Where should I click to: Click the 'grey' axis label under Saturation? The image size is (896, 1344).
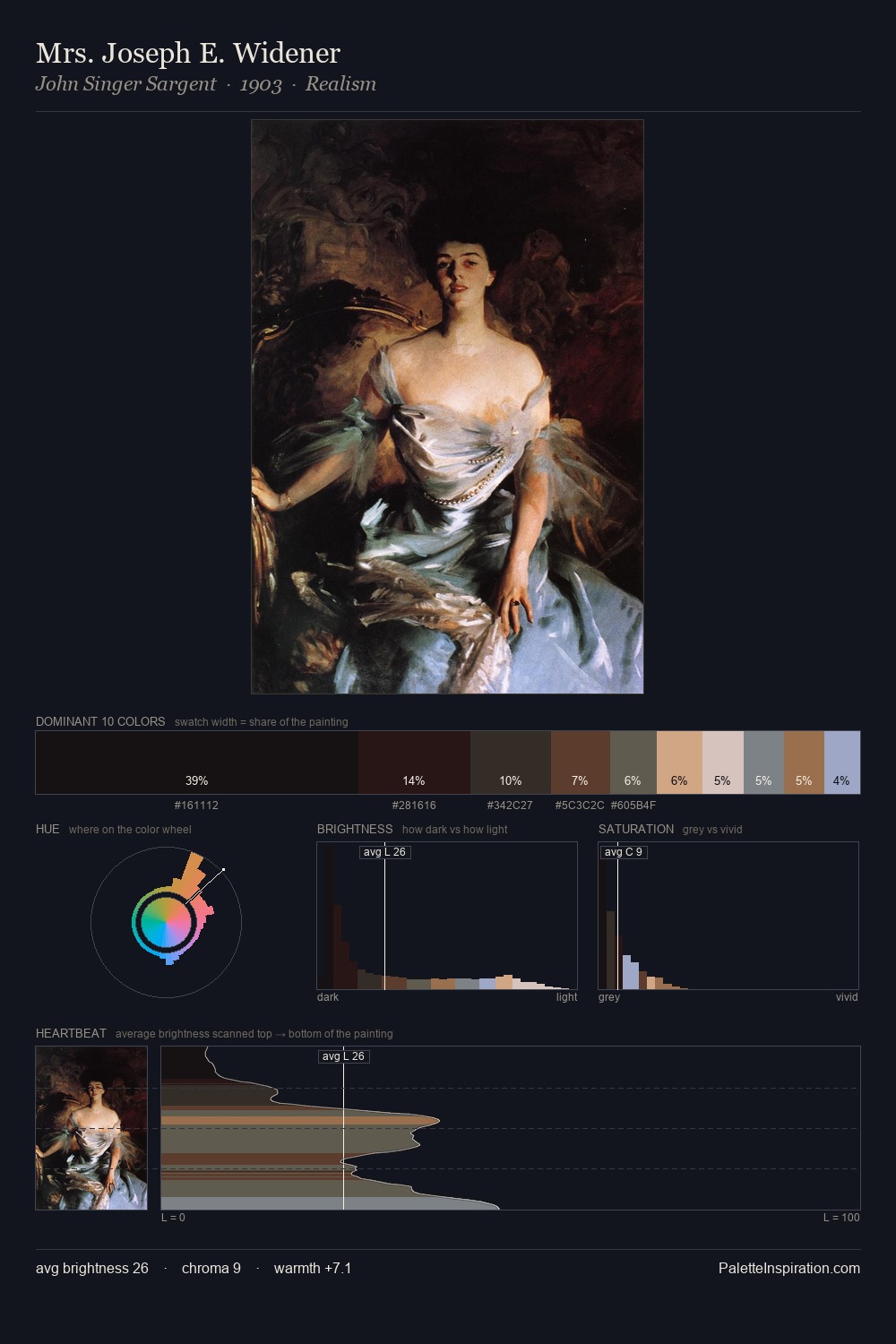(x=609, y=997)
